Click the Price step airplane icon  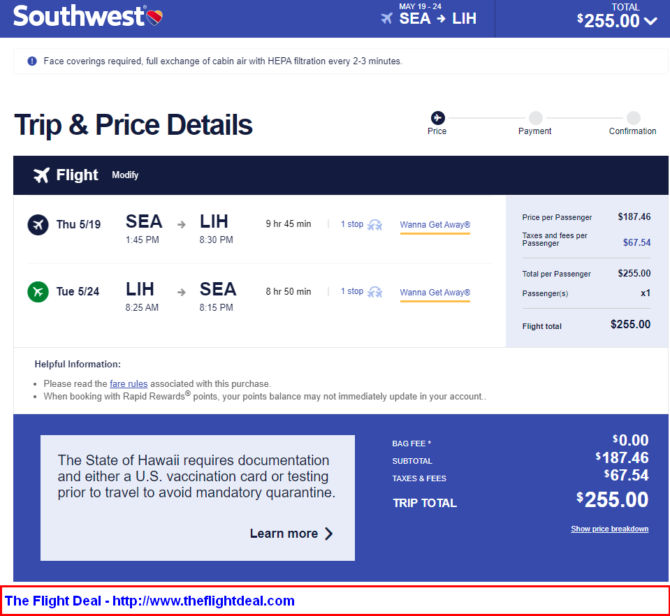[x=437, y=117]
